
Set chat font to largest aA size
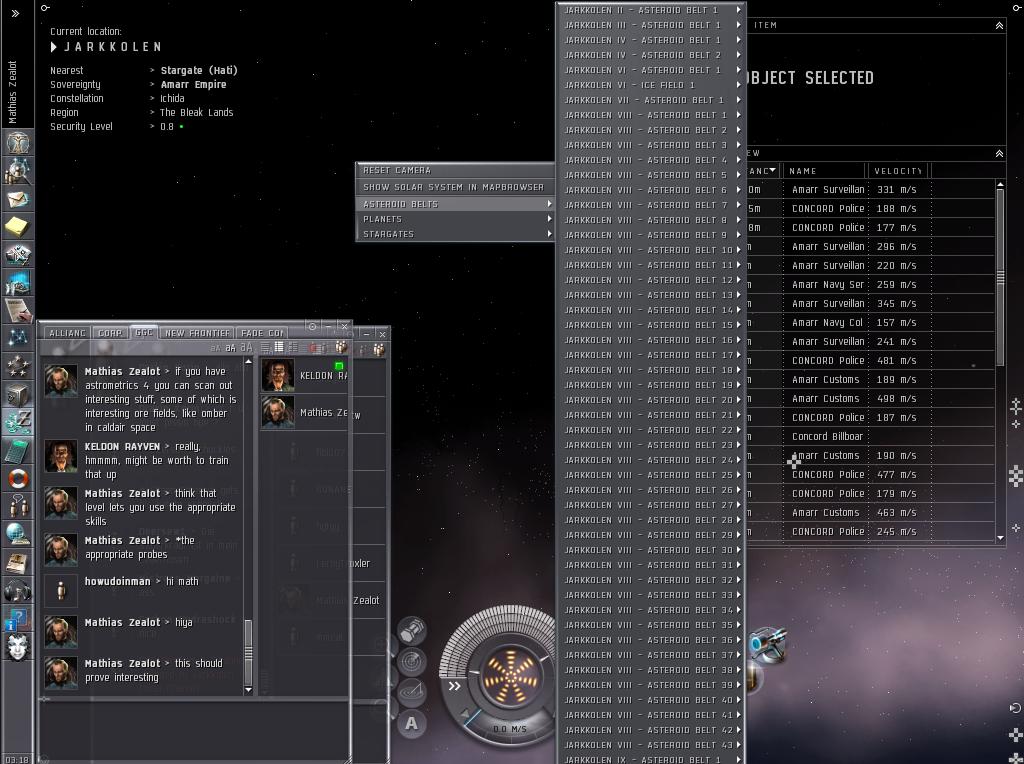[x=246, y=347]
